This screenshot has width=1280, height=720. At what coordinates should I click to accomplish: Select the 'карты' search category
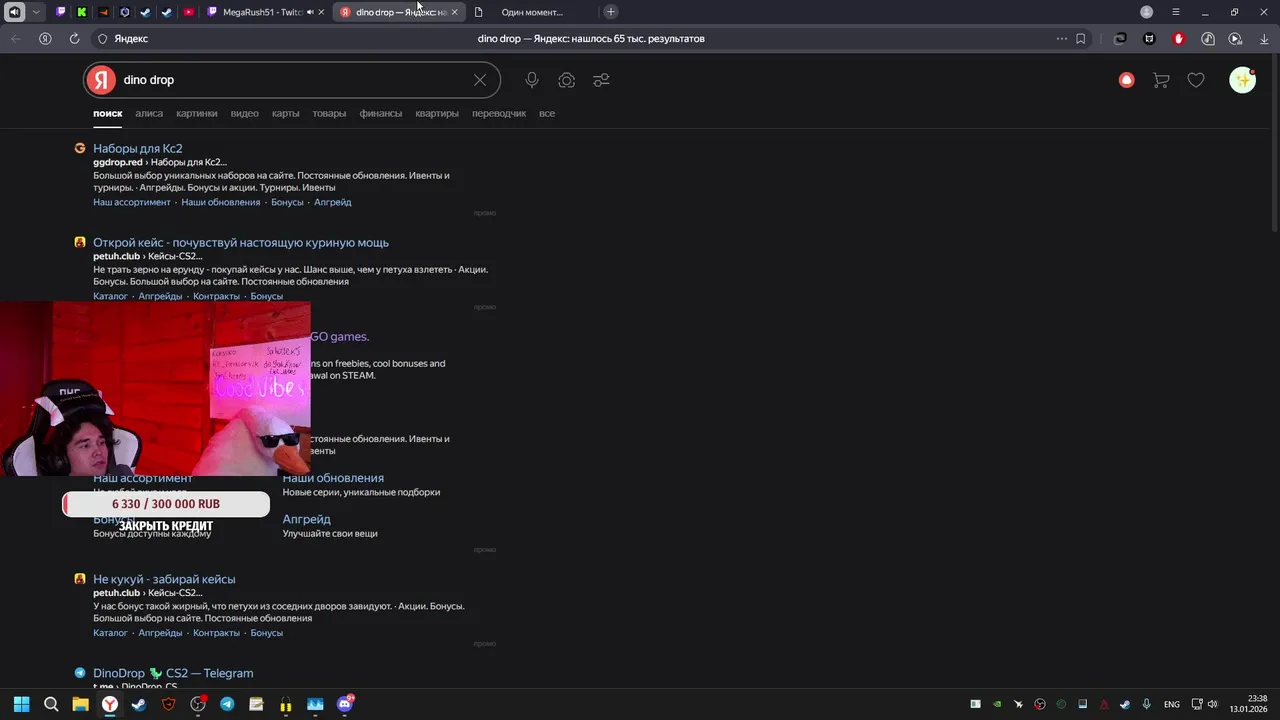(x=286, y=113)
